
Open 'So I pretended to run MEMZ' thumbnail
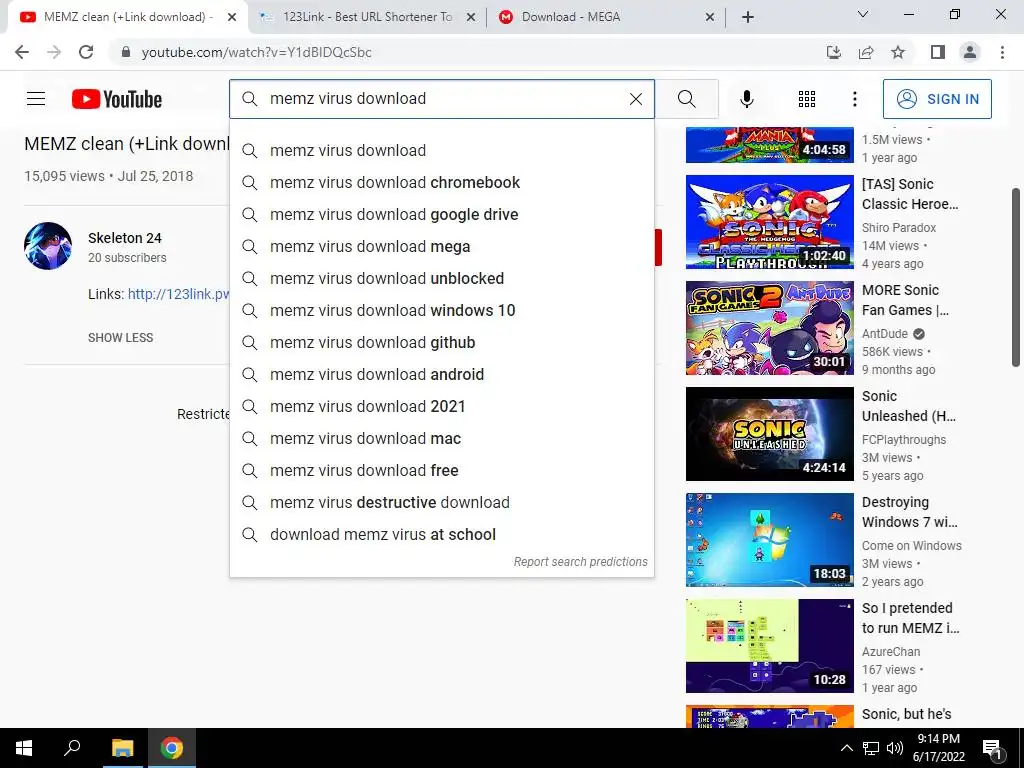pyautogui.click(x=769, y=645)
